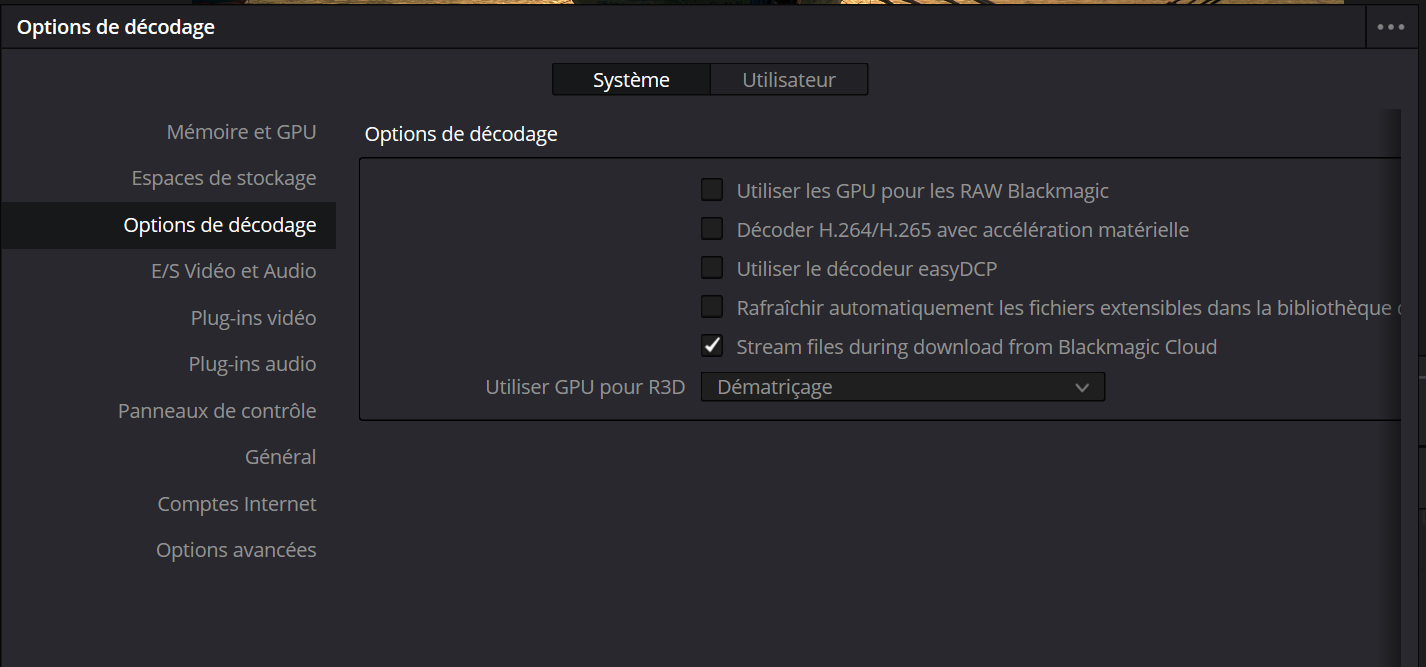Enable H.264/H.265 hardware acceleration decoding checkbox
This screenshot has width=1426, height=667.
[712, 229]
